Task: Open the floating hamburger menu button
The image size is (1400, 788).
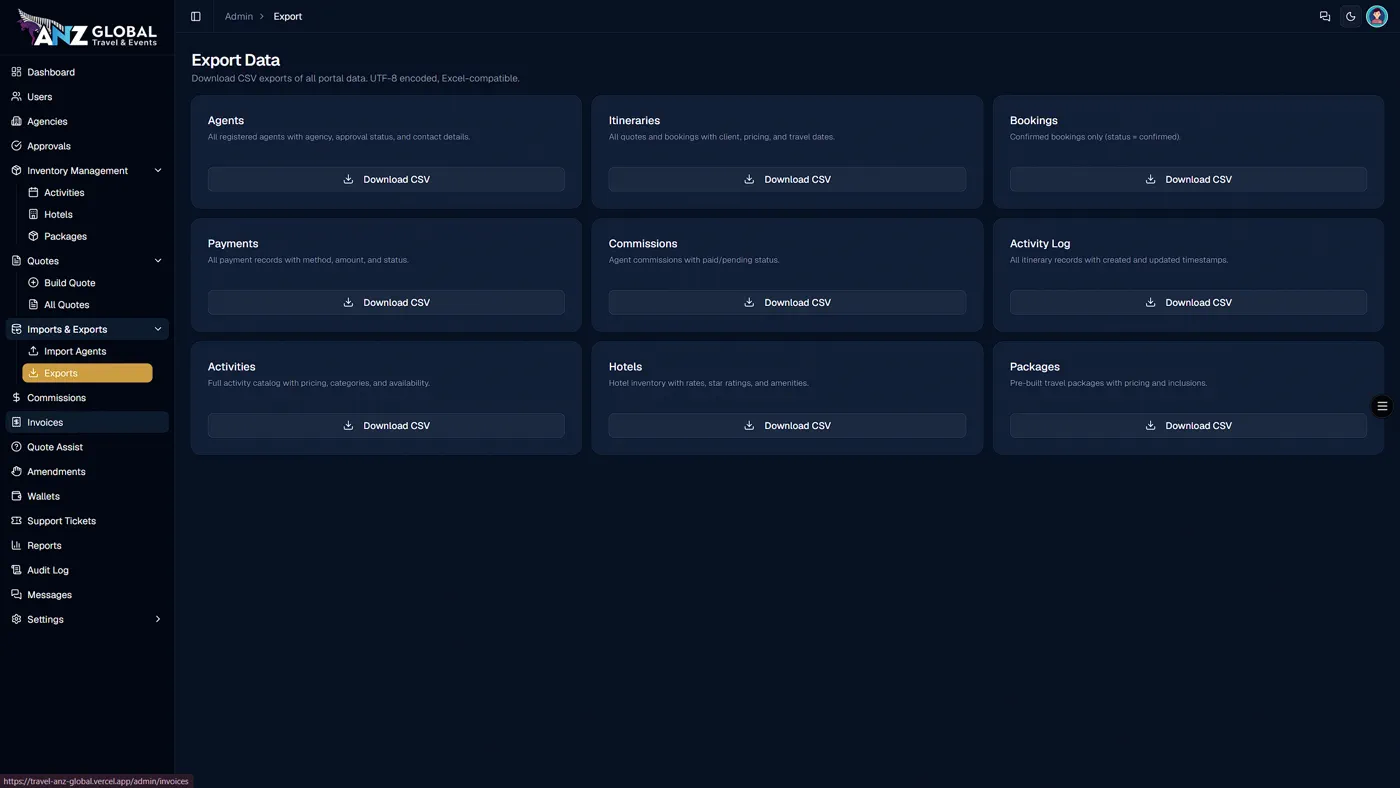Action: coord(1382,406)
